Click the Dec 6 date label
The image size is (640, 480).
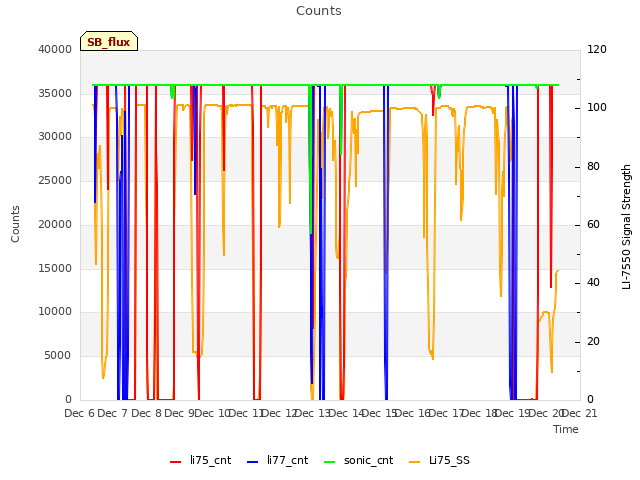pos(80,413)
